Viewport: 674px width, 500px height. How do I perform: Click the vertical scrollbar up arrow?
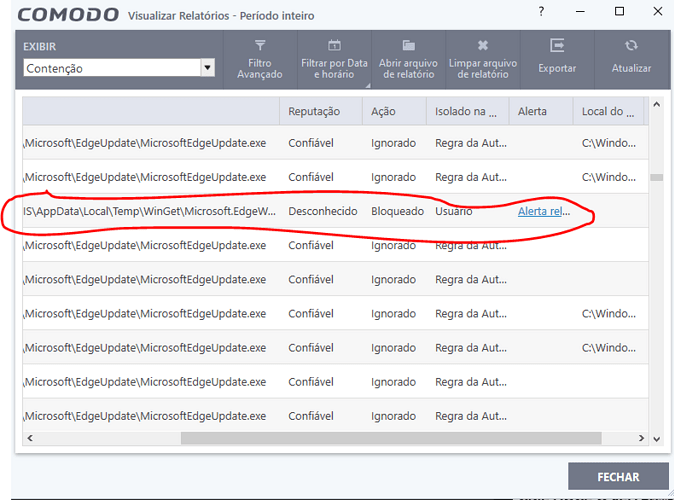point(656,105)
